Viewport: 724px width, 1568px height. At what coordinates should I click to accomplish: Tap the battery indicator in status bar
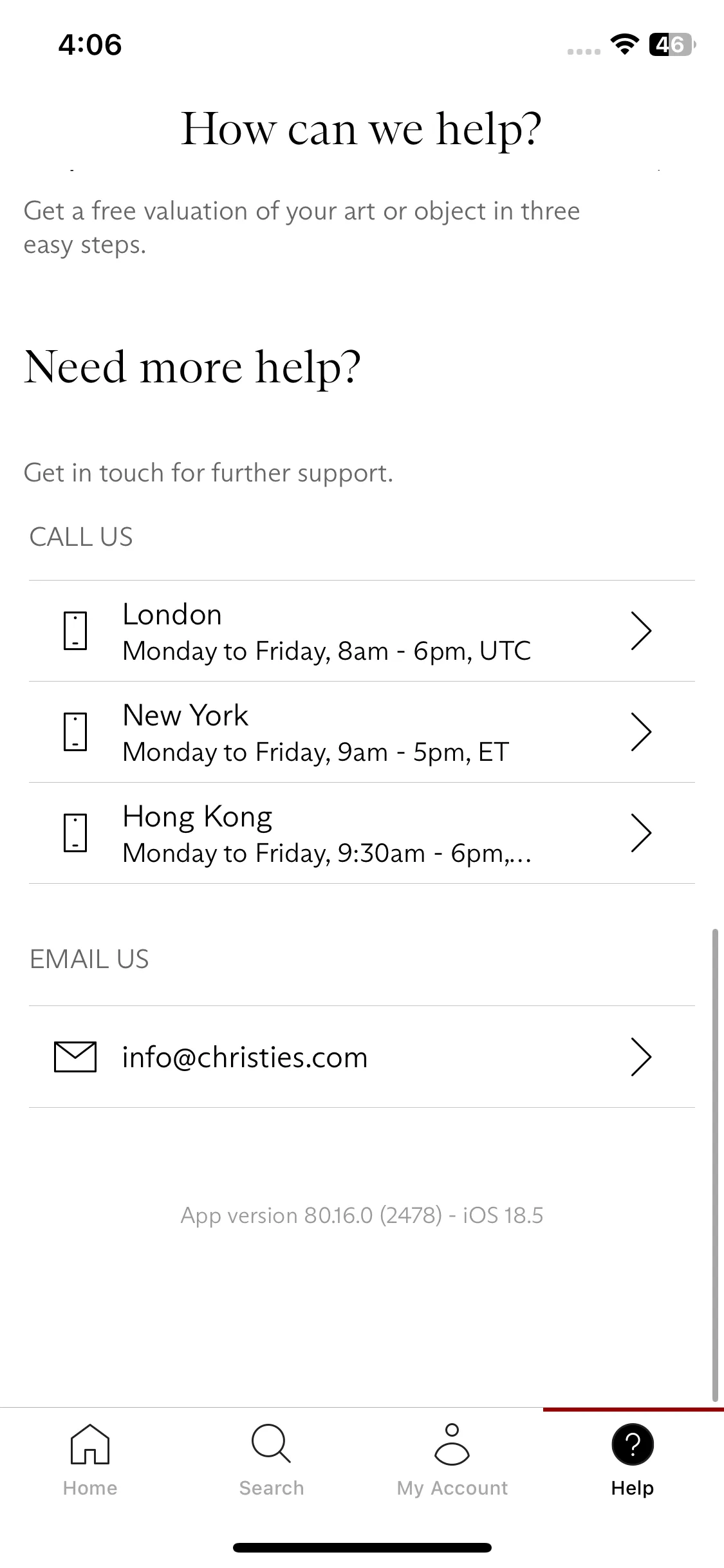(673, 44)
